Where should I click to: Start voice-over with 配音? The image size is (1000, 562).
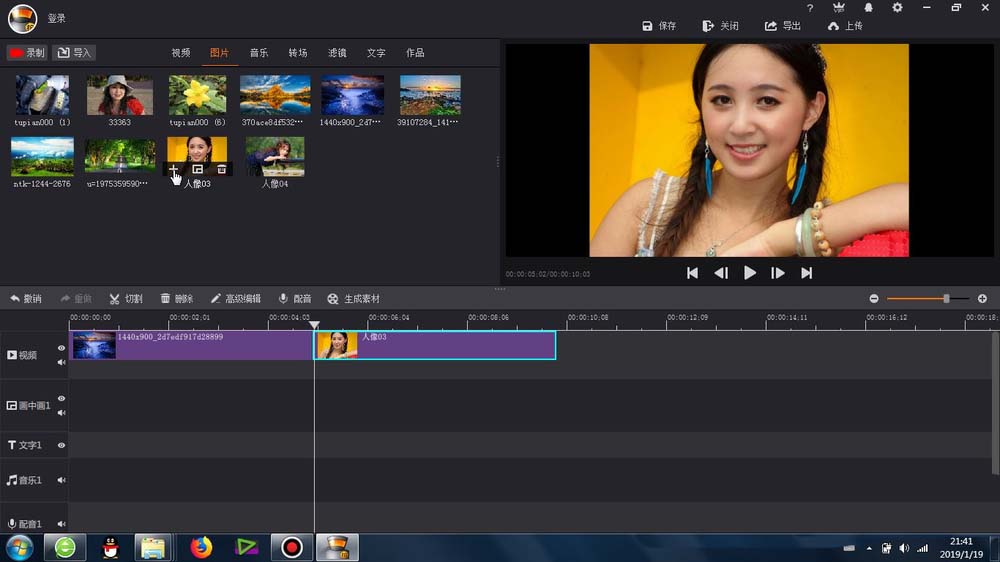[295, 299]
